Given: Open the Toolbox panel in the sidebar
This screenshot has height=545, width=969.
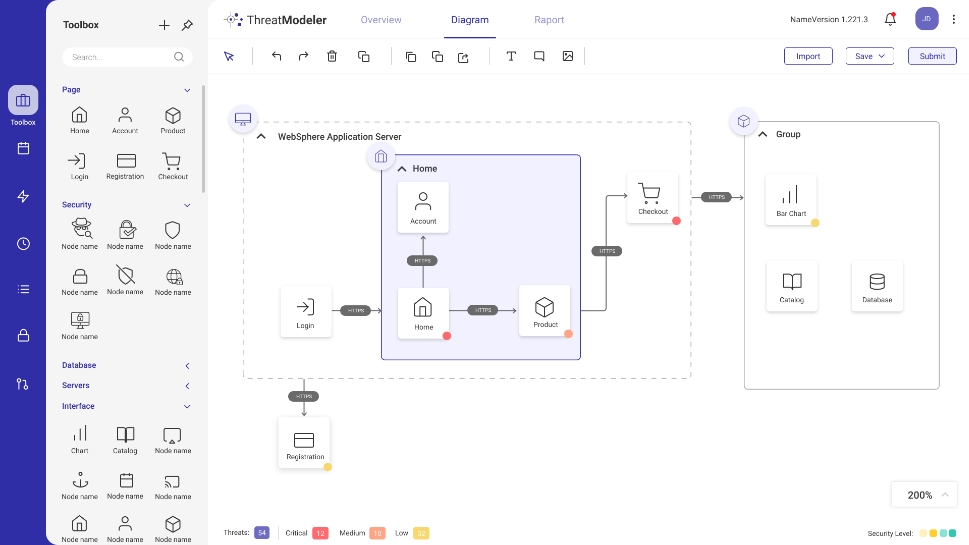Looking at the screenshot, I should click(23, 105).
